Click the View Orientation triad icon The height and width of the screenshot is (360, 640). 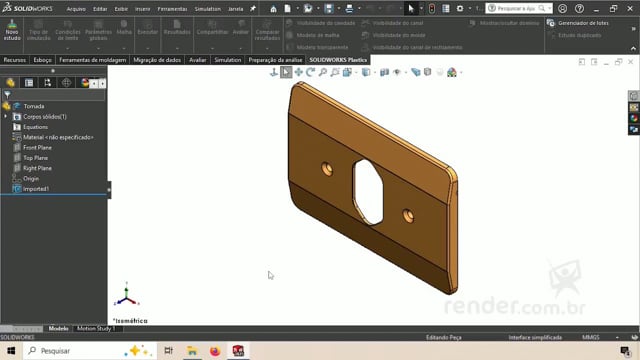[274, 72]
